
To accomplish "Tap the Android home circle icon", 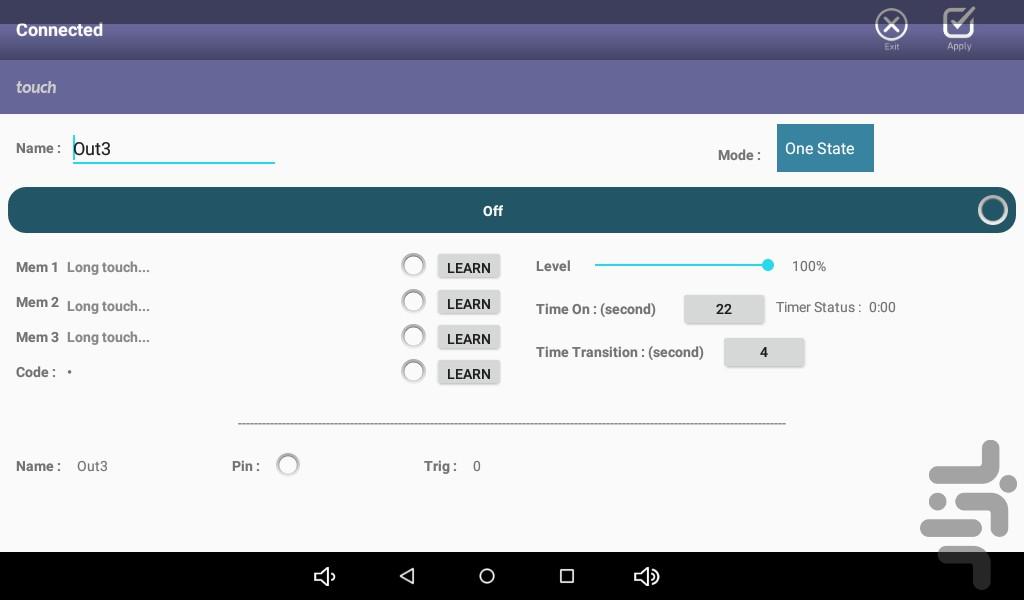I will click(487, 576).
